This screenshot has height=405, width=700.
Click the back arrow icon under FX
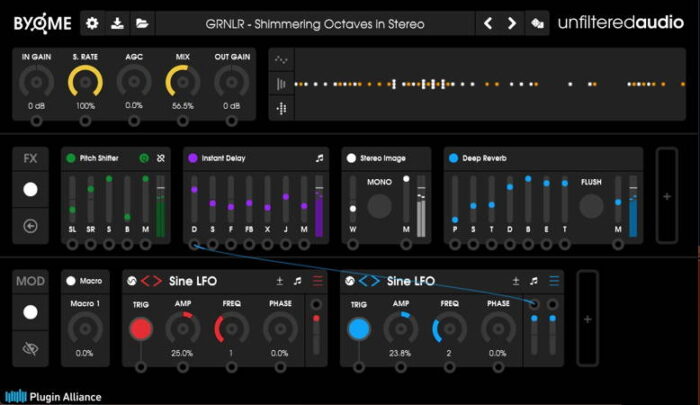(30, 226)
